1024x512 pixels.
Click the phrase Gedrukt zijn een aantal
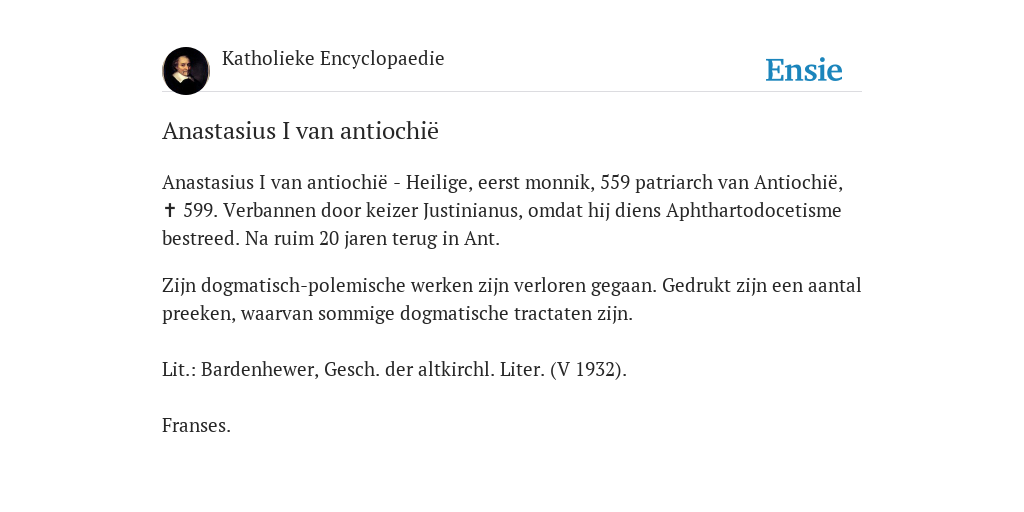(761, 286)
